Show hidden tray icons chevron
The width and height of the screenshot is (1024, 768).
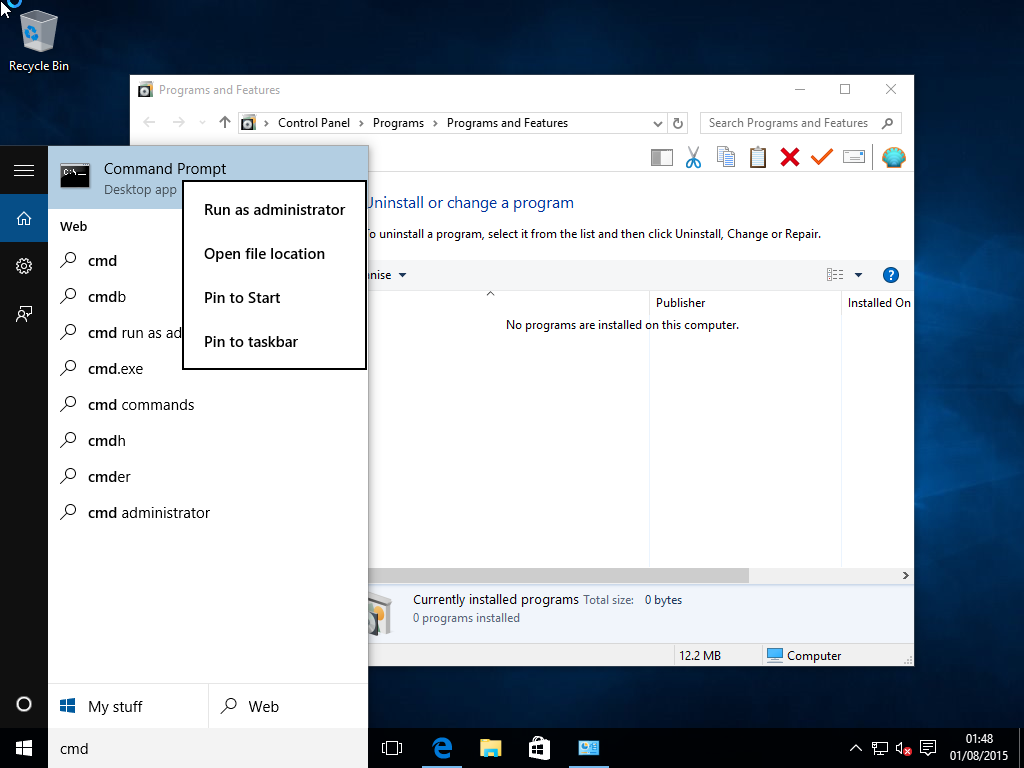click(x=856, y=748)
